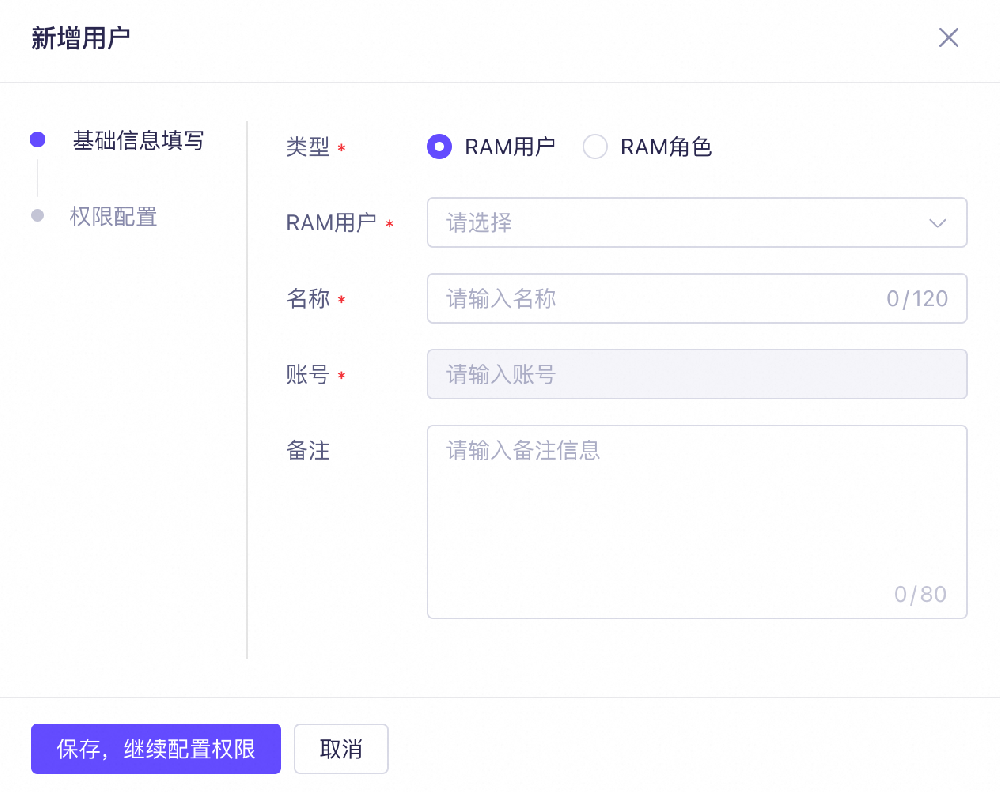Click the 名称 field label
The width and height of the screenshot is (1000, 792).
[308, 298]
